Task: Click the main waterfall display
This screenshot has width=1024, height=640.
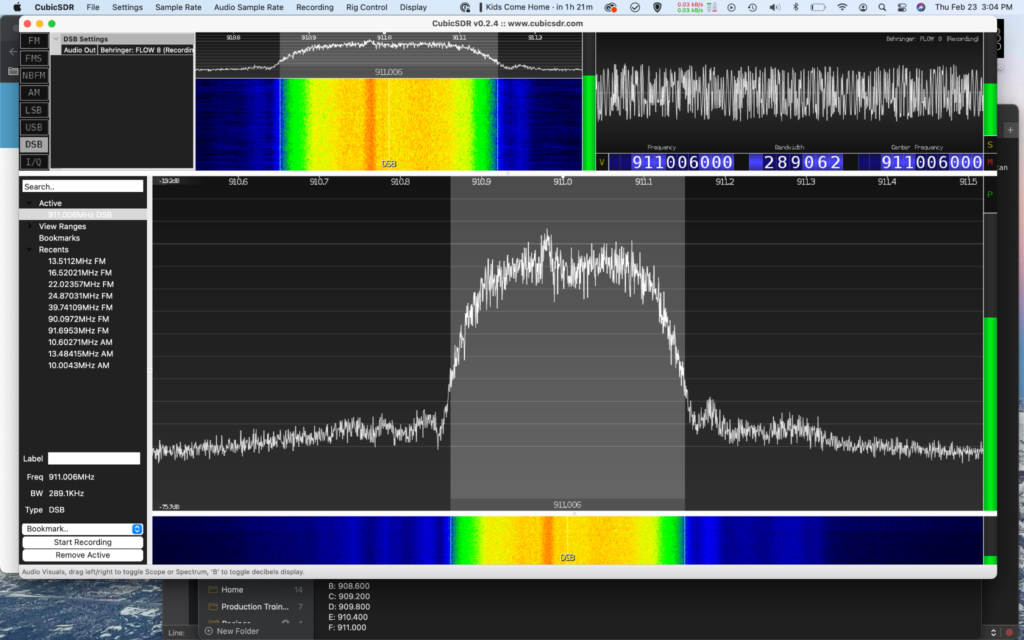Action: tap(568, 540)
